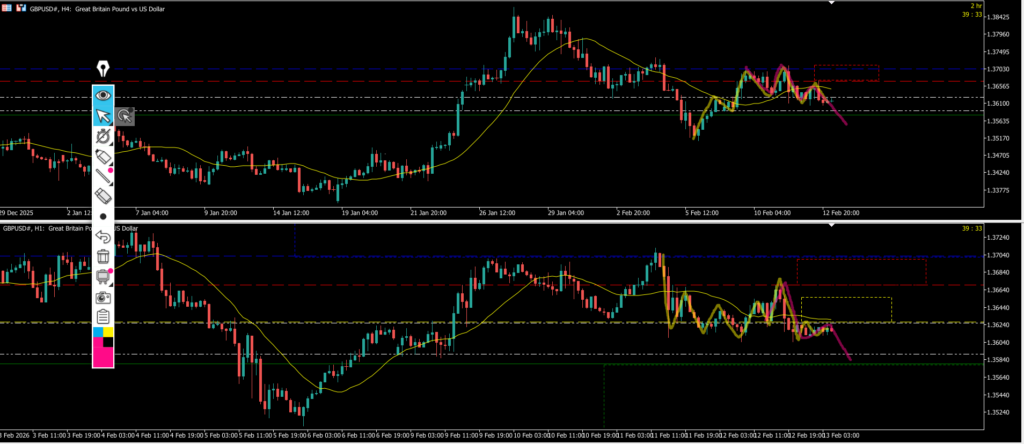Click the grey cursor-target icon beside the arrow
The height and width of the screenshot is (444, 1024).
click(x=124, y=116)
